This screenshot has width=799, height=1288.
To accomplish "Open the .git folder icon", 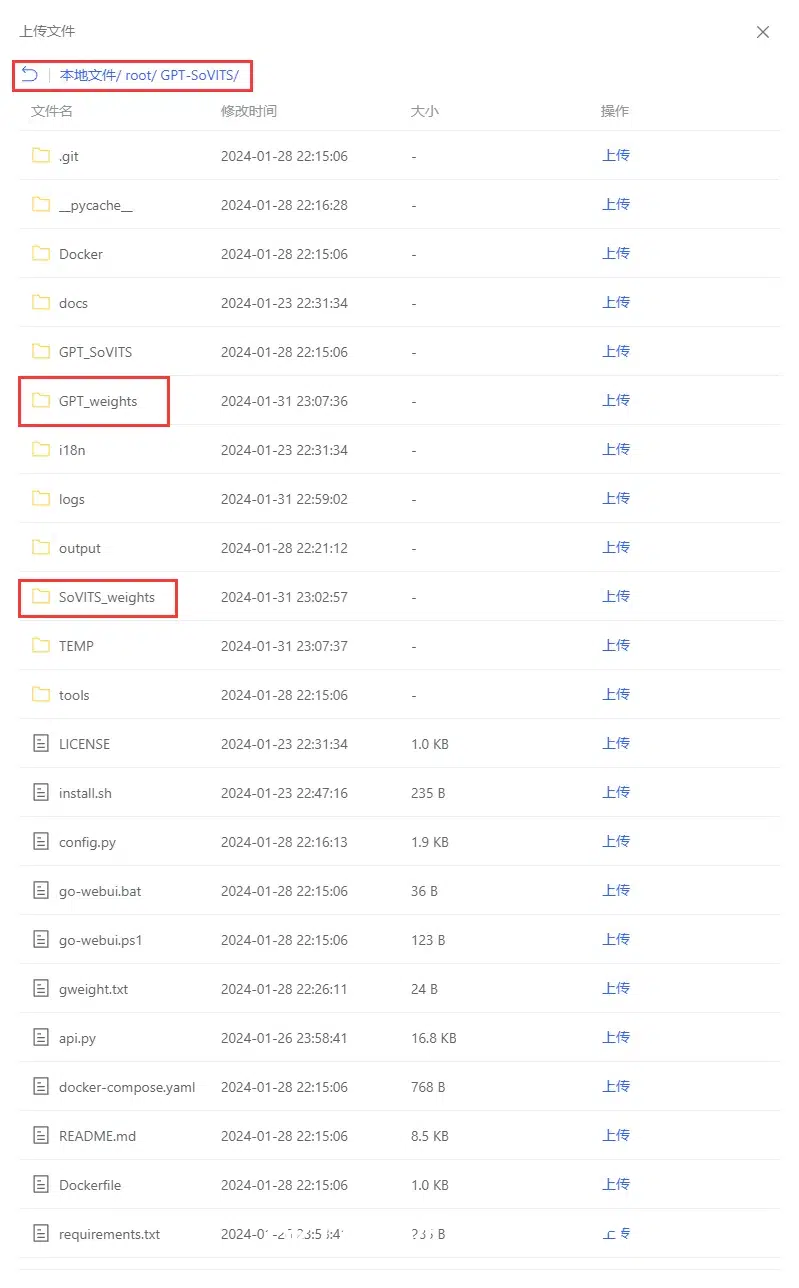I will [41, 155].
